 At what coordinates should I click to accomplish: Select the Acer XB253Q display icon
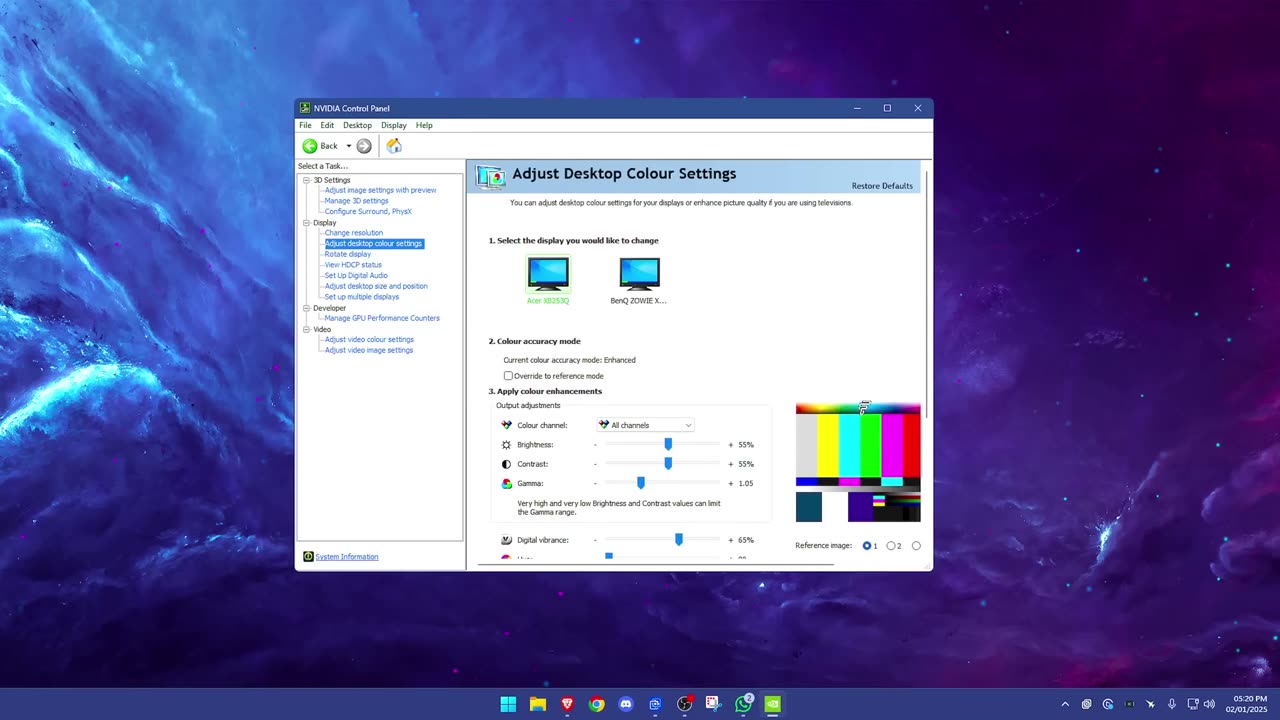pyautogui.click(x=548, y=274)
